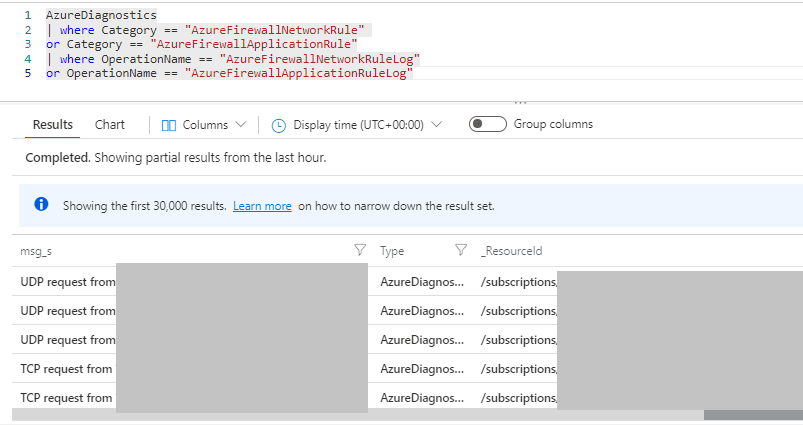Screen dimensions: 803x425
Task: Toggle the Group columns switch
Action: [x=487, y=124]
